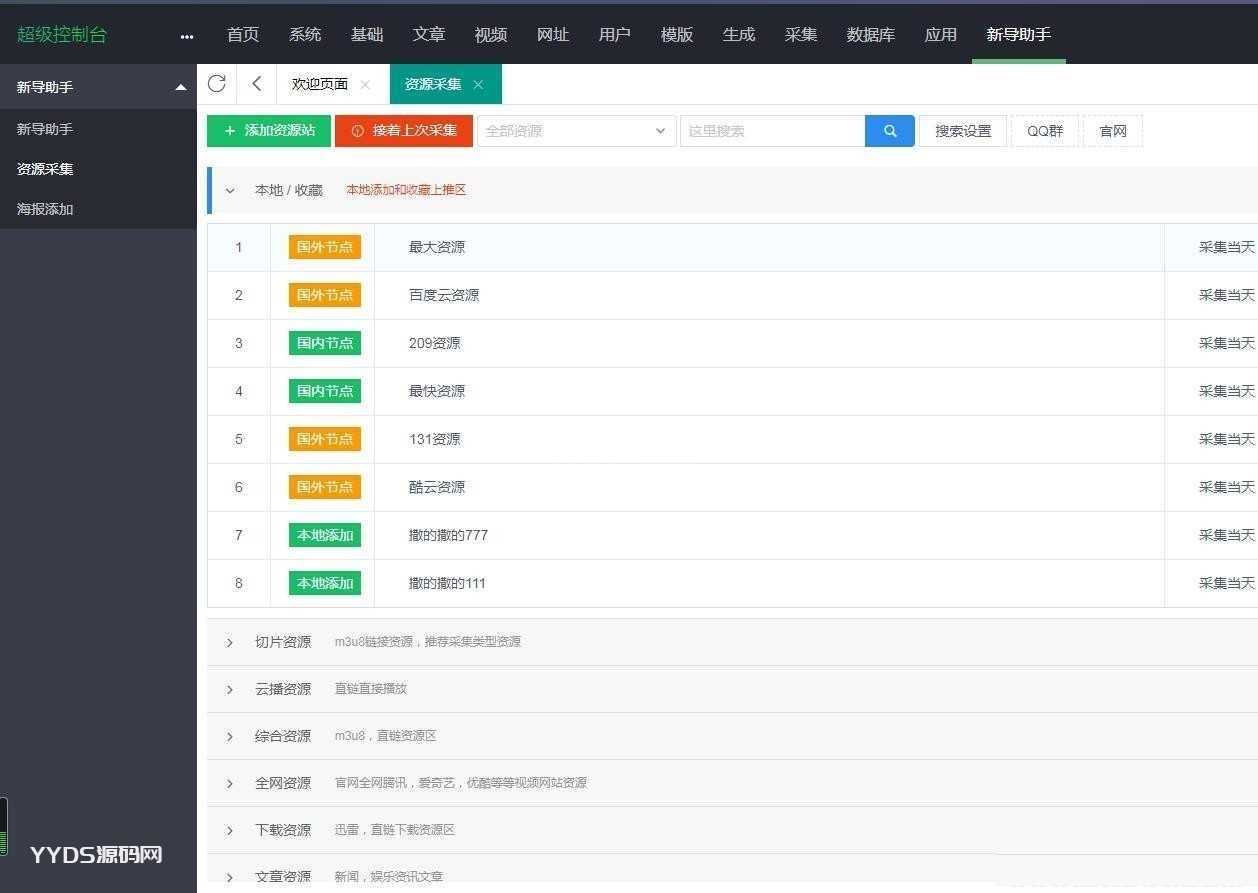The image size is (1258, 893).
Task: Refresh the page using the reload icon
Action: click(x=216, y=83)
